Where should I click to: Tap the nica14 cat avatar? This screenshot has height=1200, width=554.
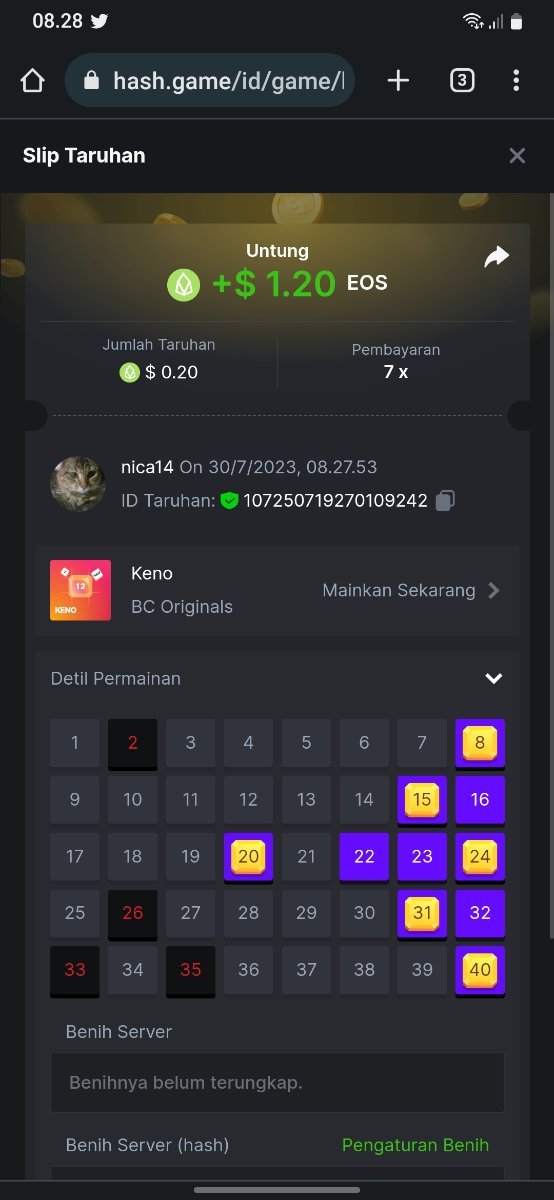[78, 484]
